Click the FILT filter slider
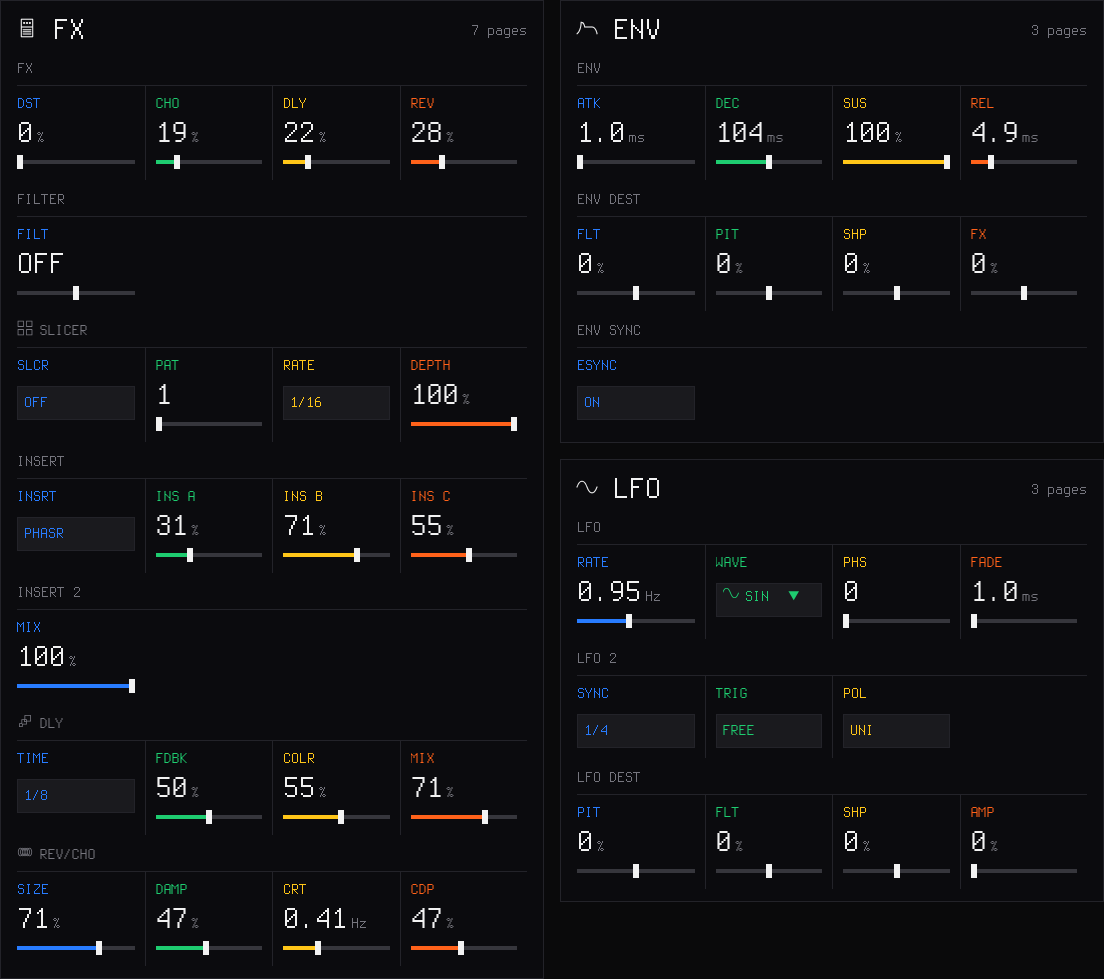This screenshot has height=979, width=1104. [75, 293]
